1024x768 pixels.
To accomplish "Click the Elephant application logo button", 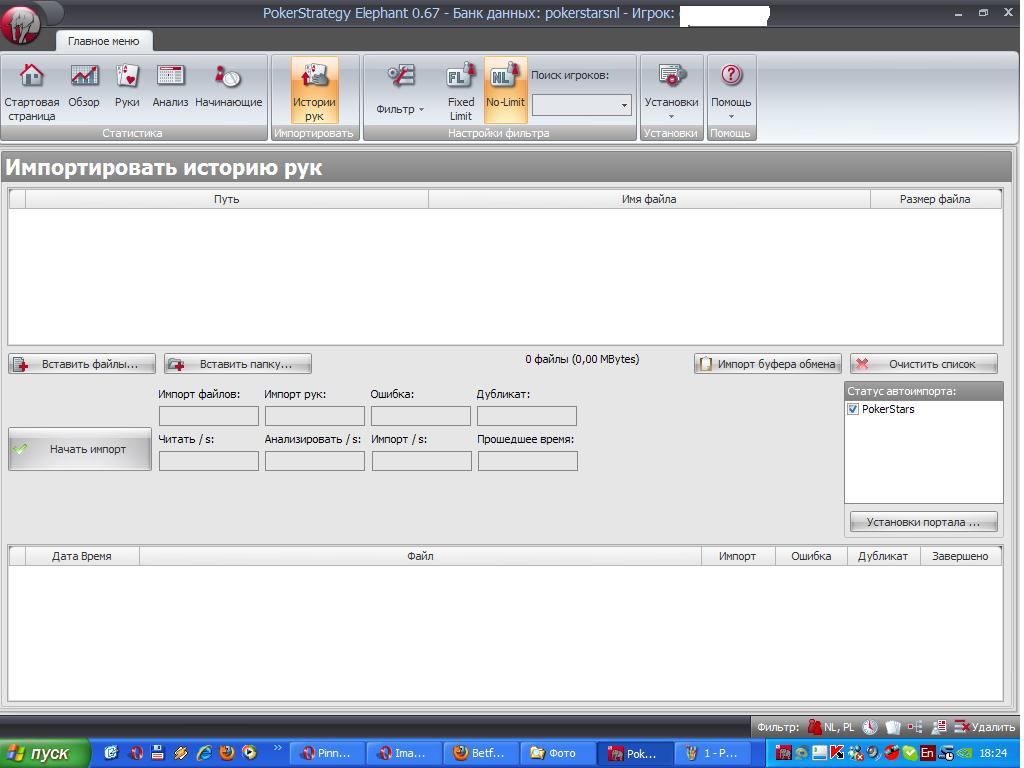I will point(20,24).
